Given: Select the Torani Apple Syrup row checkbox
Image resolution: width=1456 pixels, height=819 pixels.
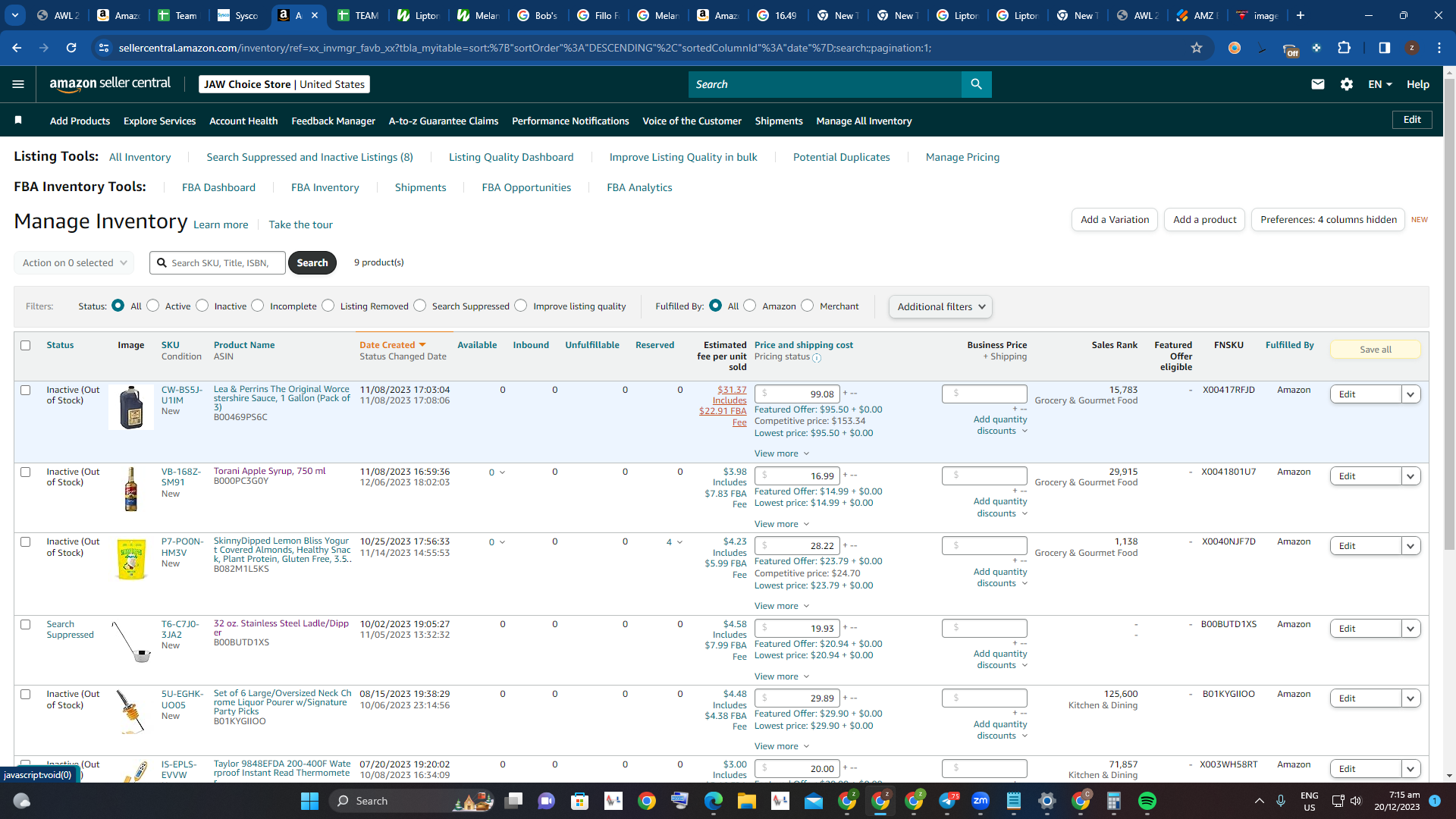Looking at the screenshot, I should [x=25, y=472].
